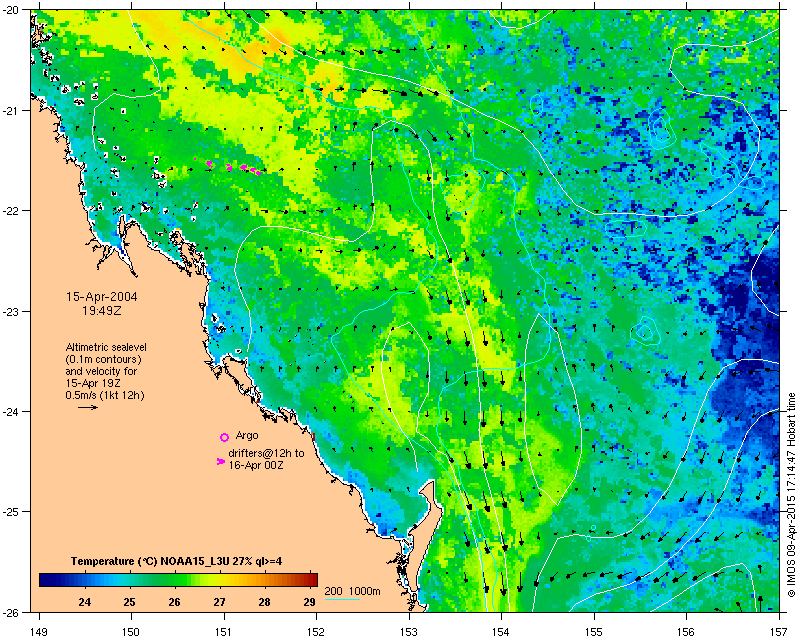Click the magenta drifters arrow legend symbol
This screenshot has height=640, width=800.
pos(220,461)
